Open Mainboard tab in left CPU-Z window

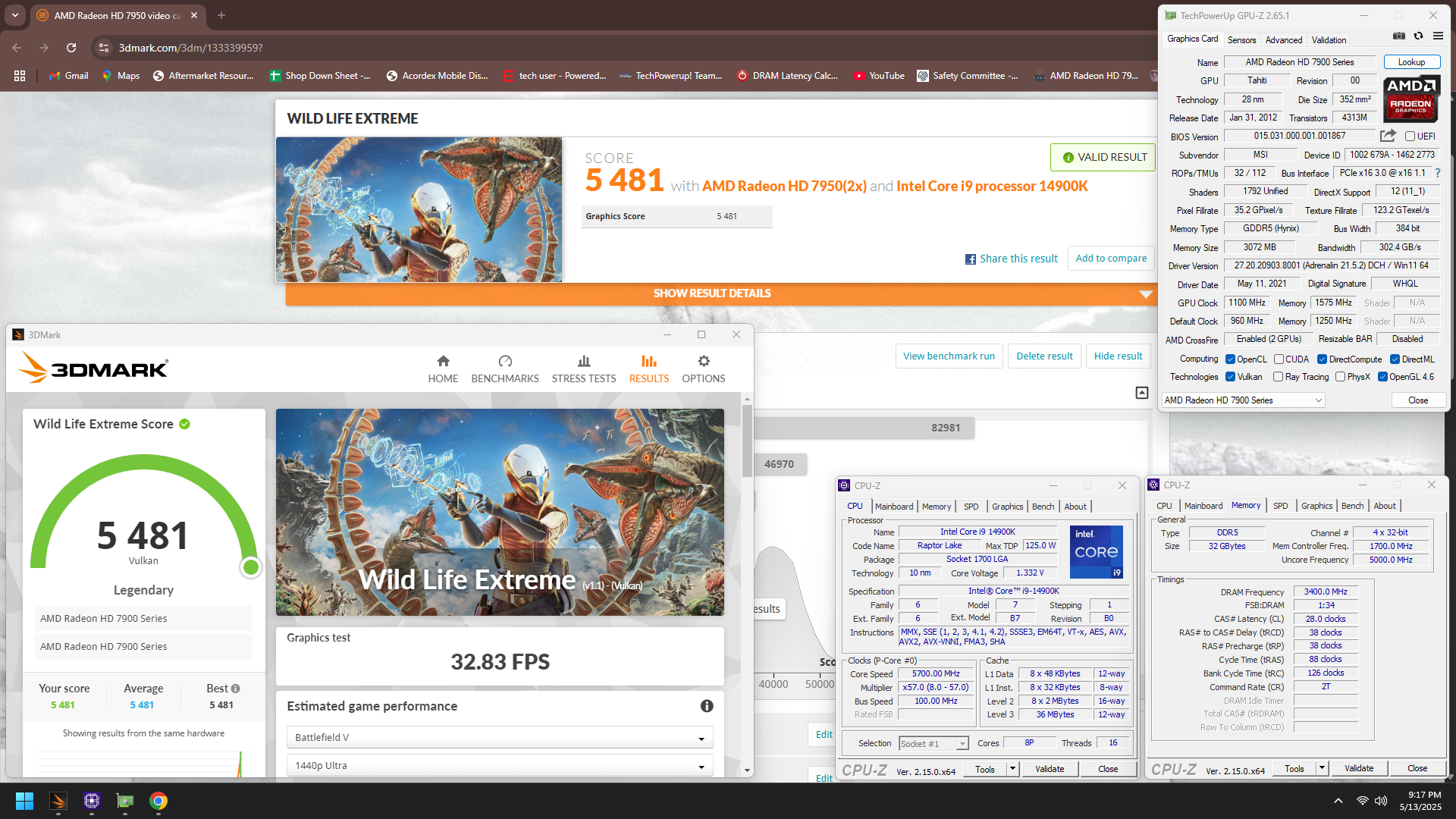click(x=894, y=507)
